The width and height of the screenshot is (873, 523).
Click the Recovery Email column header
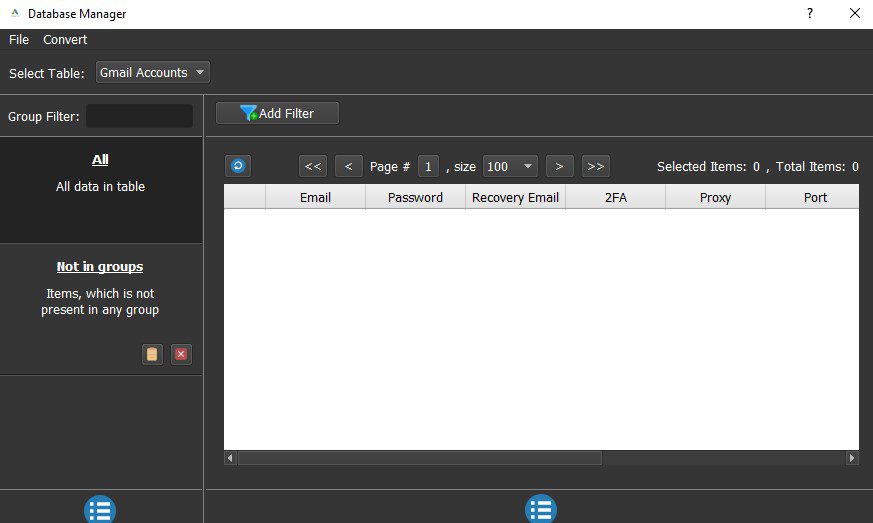(516, 197)
